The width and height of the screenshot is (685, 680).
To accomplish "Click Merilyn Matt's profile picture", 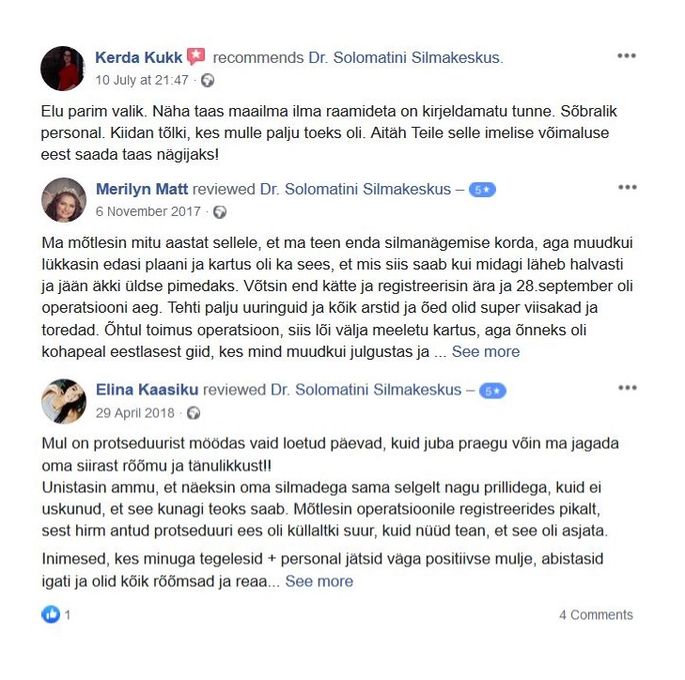I will [64, 200].
